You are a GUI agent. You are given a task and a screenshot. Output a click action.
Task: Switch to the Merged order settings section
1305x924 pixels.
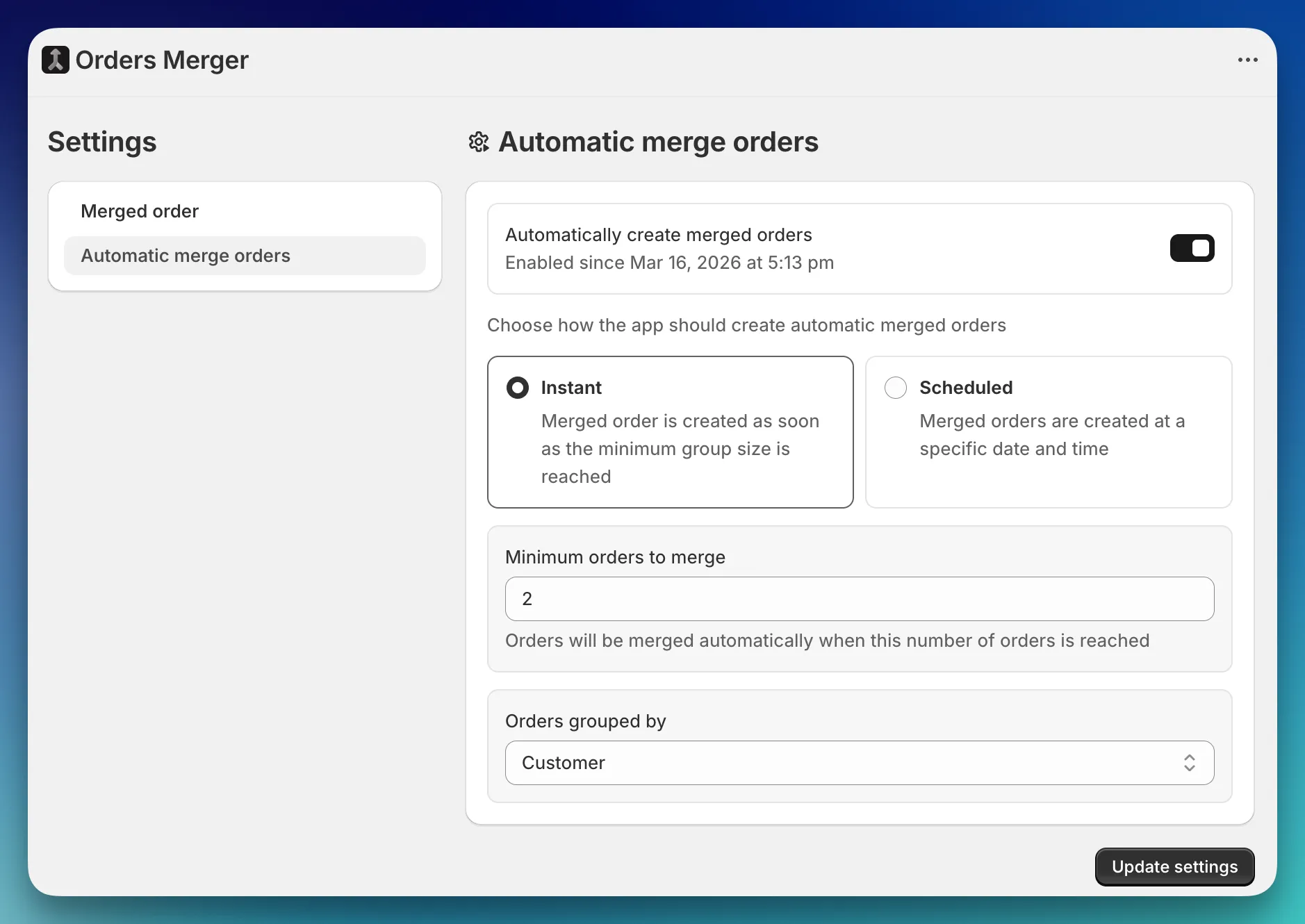[x=139, y=211]
